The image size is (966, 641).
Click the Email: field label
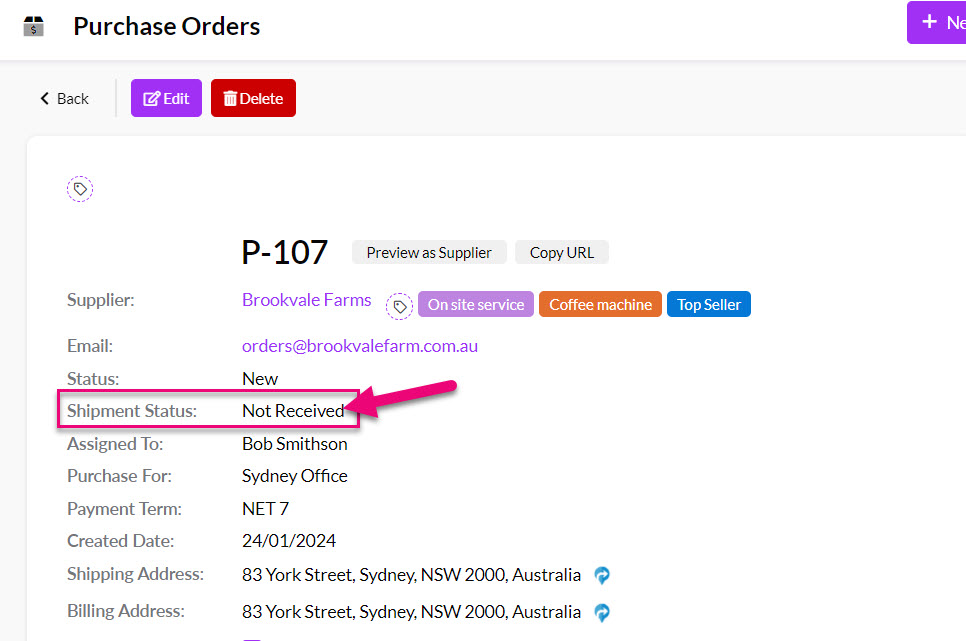point(90,346)
